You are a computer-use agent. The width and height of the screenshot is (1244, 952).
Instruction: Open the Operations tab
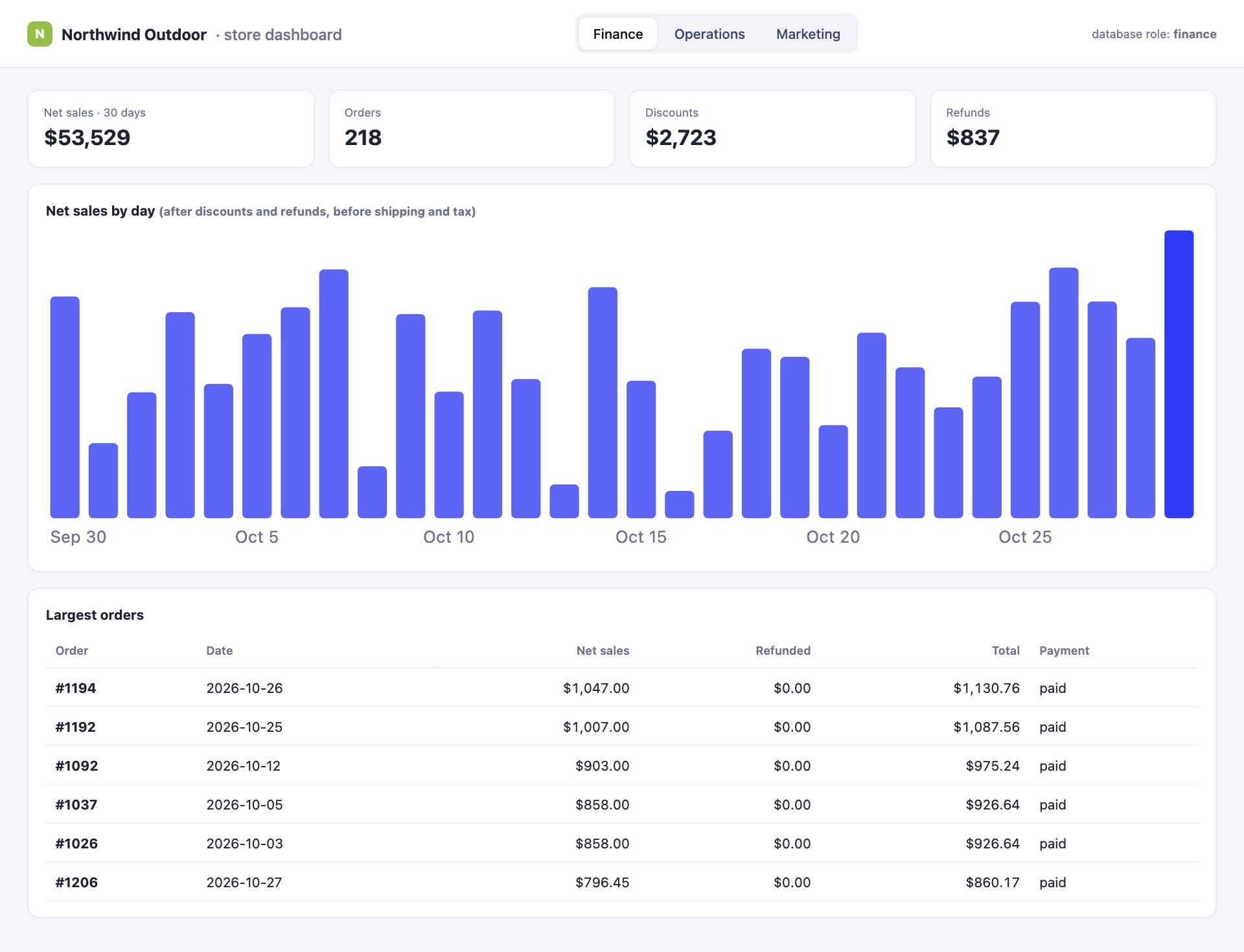click(709, 34)
